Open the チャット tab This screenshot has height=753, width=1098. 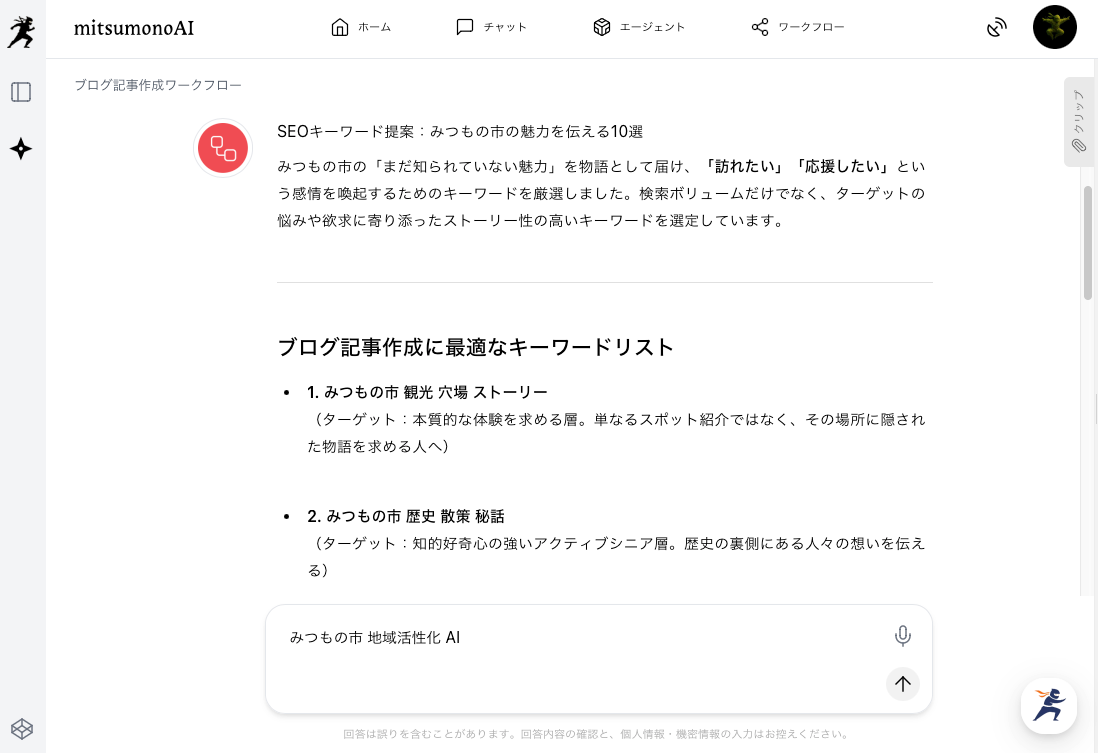(491, 27)
